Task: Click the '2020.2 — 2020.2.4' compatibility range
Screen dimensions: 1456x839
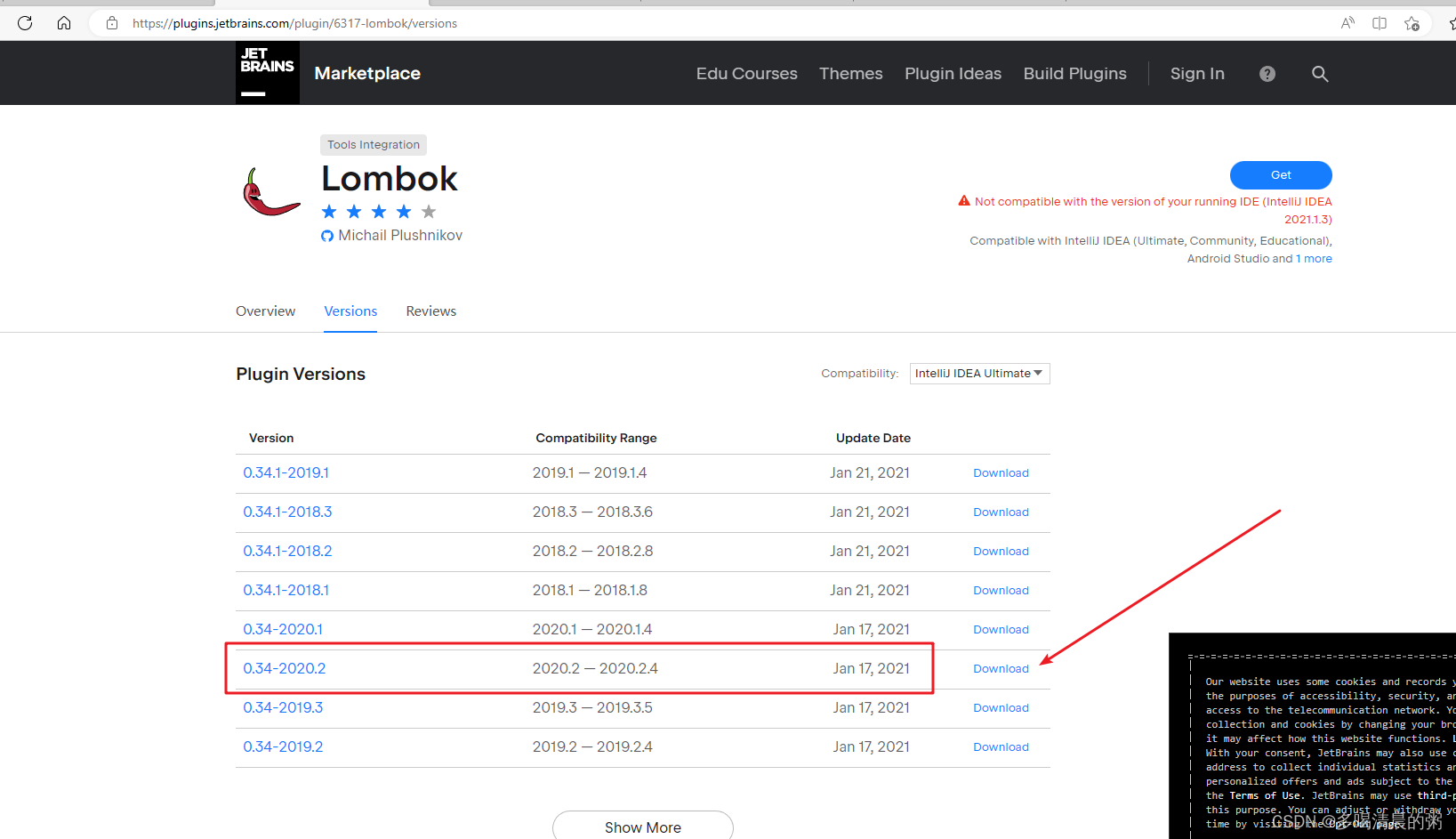Action: tap(595, 669)
